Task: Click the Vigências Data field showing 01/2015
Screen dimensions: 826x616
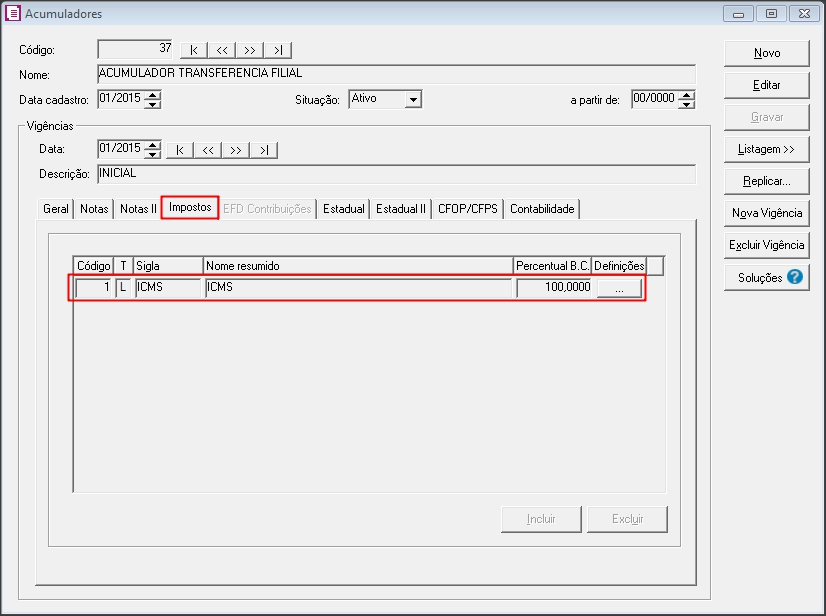Action: click(x=121, y=149)
